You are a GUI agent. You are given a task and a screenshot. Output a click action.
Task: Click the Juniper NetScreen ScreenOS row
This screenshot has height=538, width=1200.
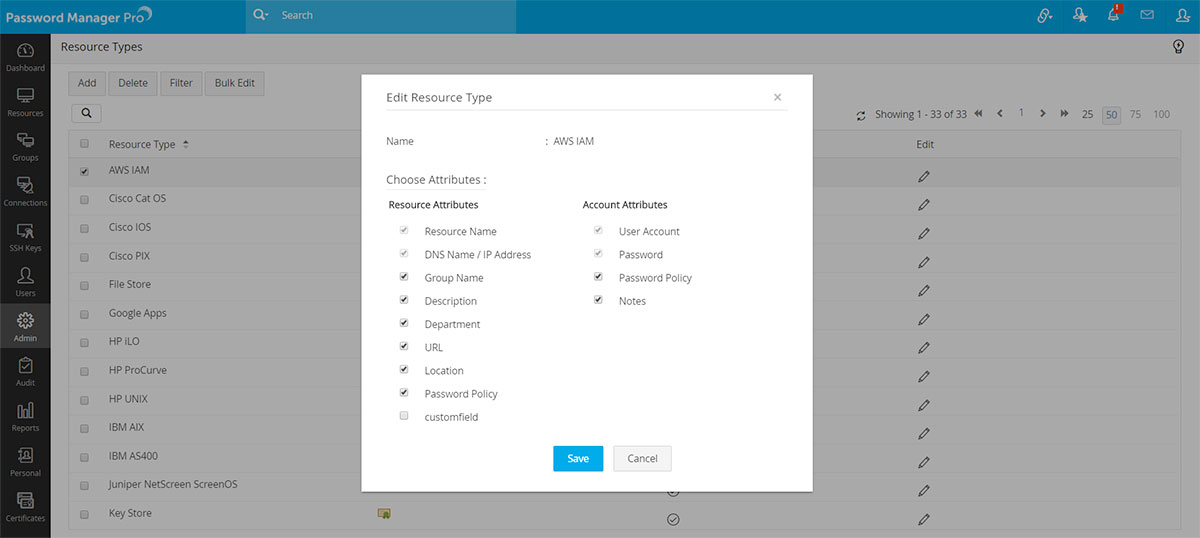(x=173, y=484)
